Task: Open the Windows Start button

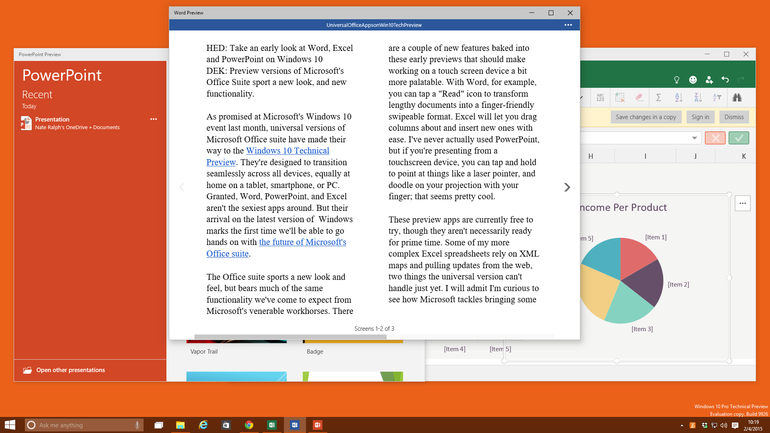Action: (x=10, y=425)
